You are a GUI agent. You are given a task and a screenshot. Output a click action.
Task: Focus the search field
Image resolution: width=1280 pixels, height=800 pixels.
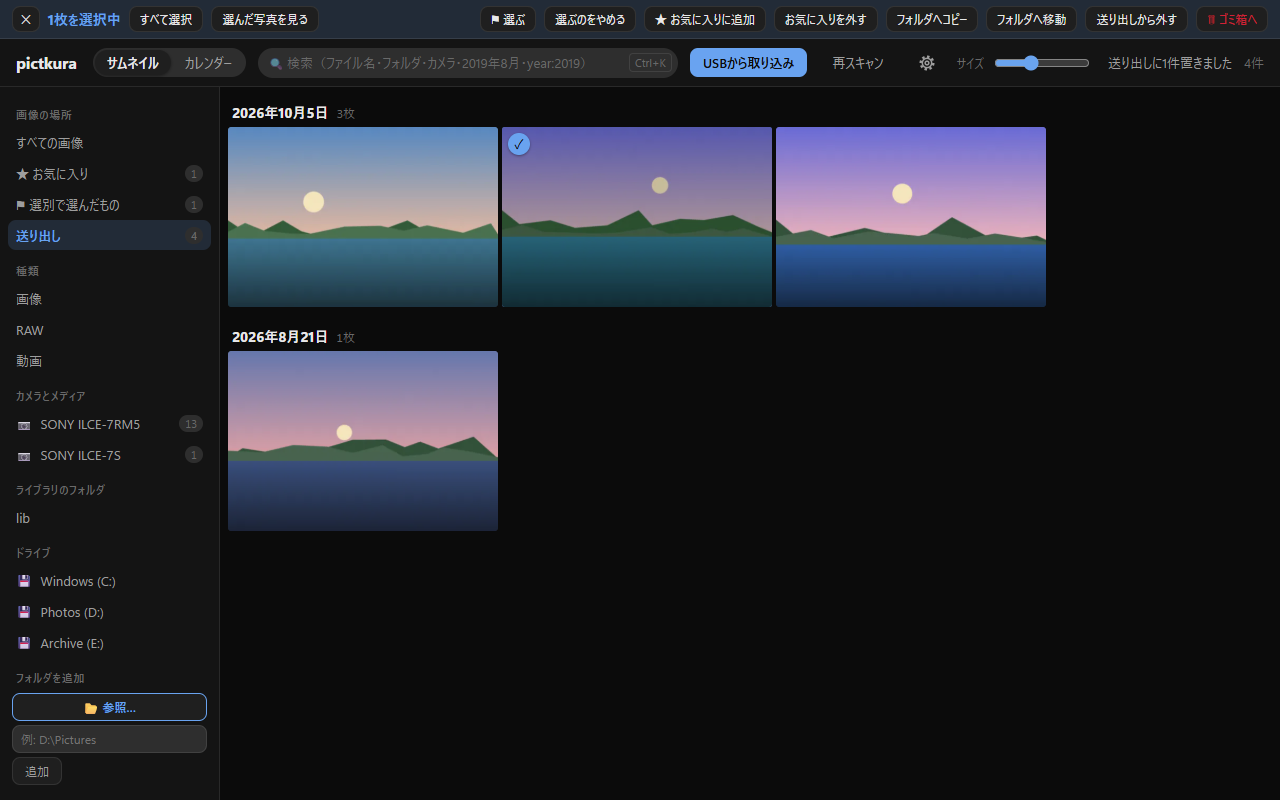[468, 63]
